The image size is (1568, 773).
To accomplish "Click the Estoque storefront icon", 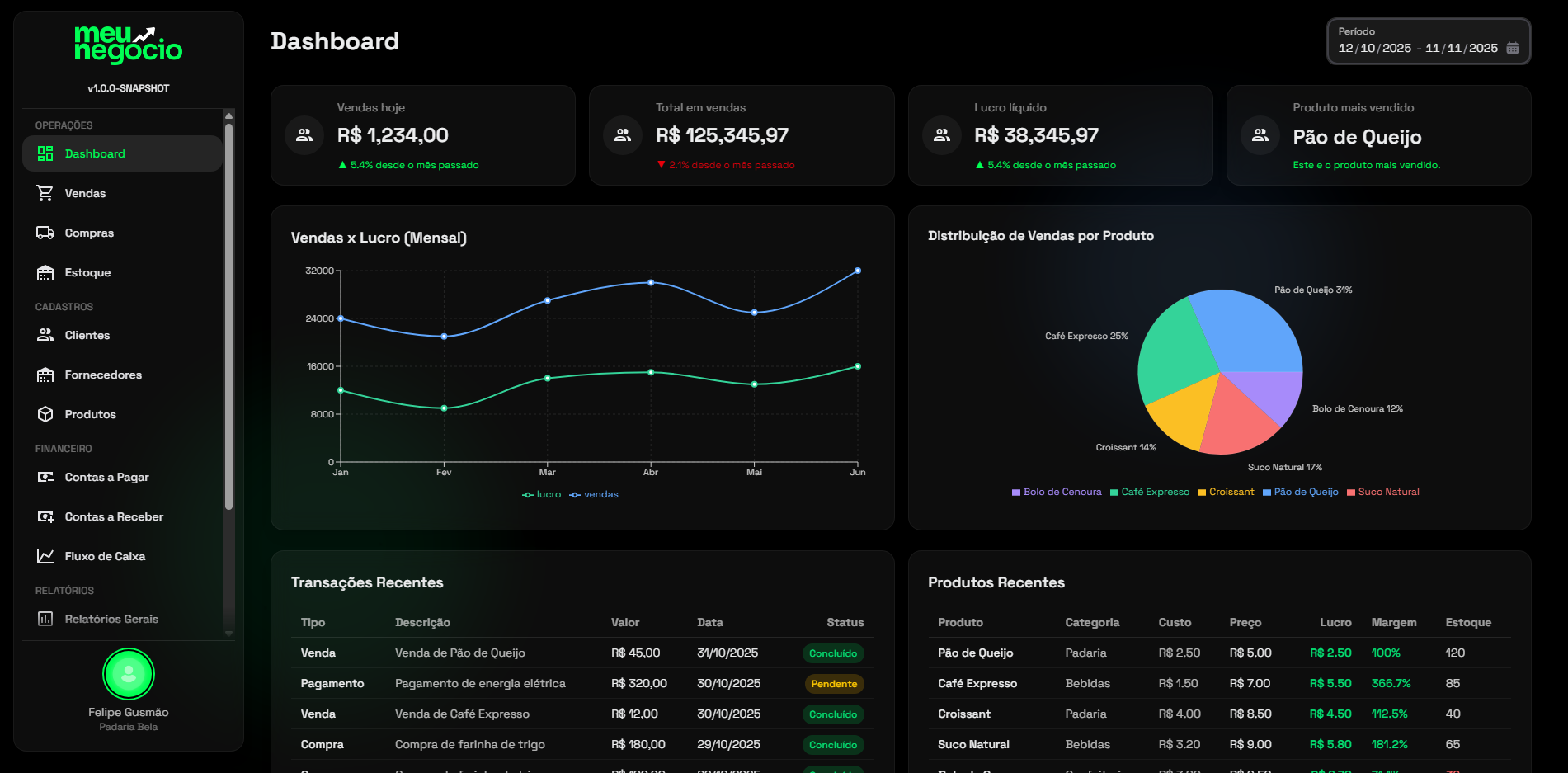I will 45,272.
